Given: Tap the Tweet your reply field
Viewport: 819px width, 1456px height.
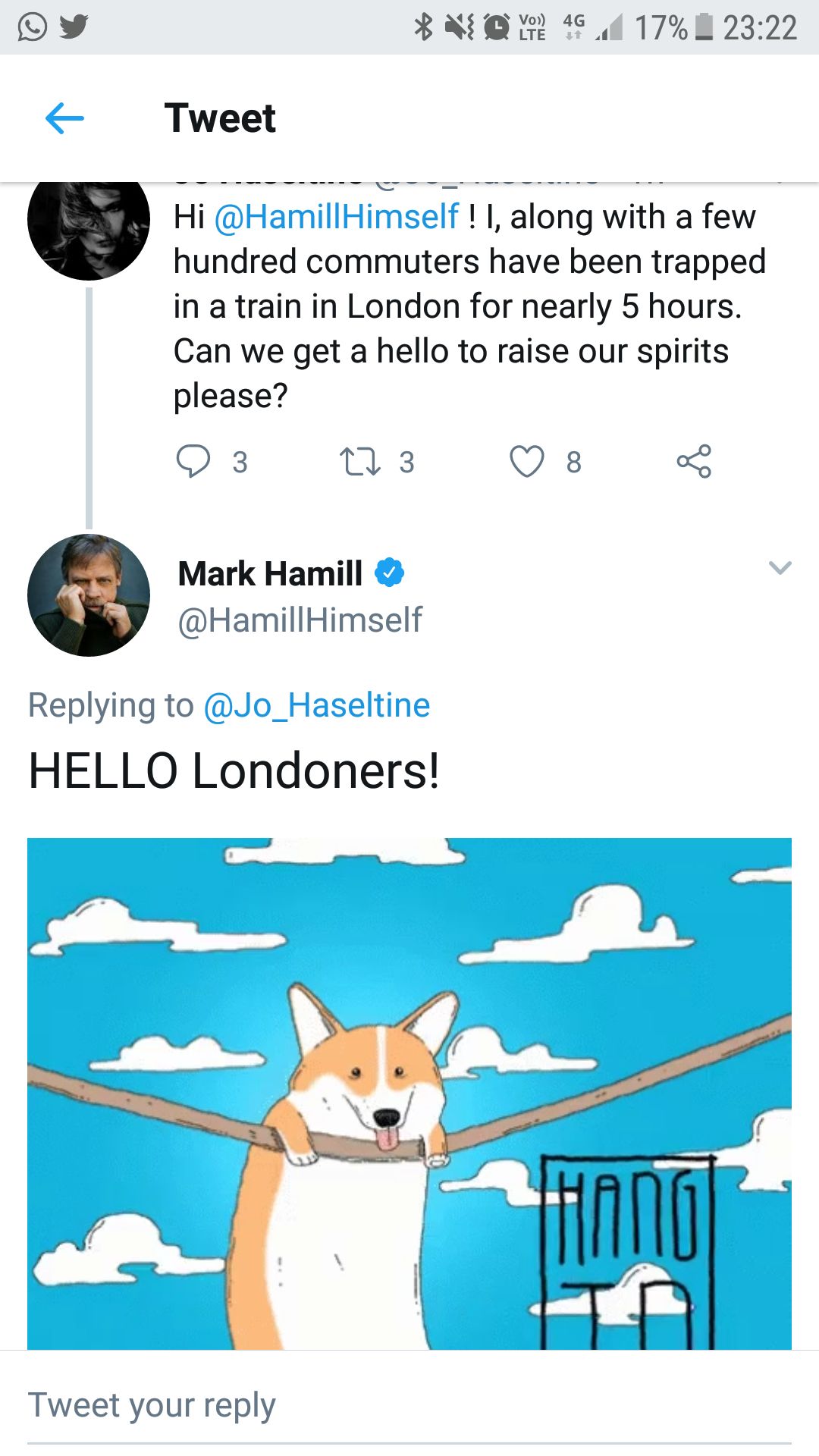Looking at the screenshot, I should click(409, 1405).
